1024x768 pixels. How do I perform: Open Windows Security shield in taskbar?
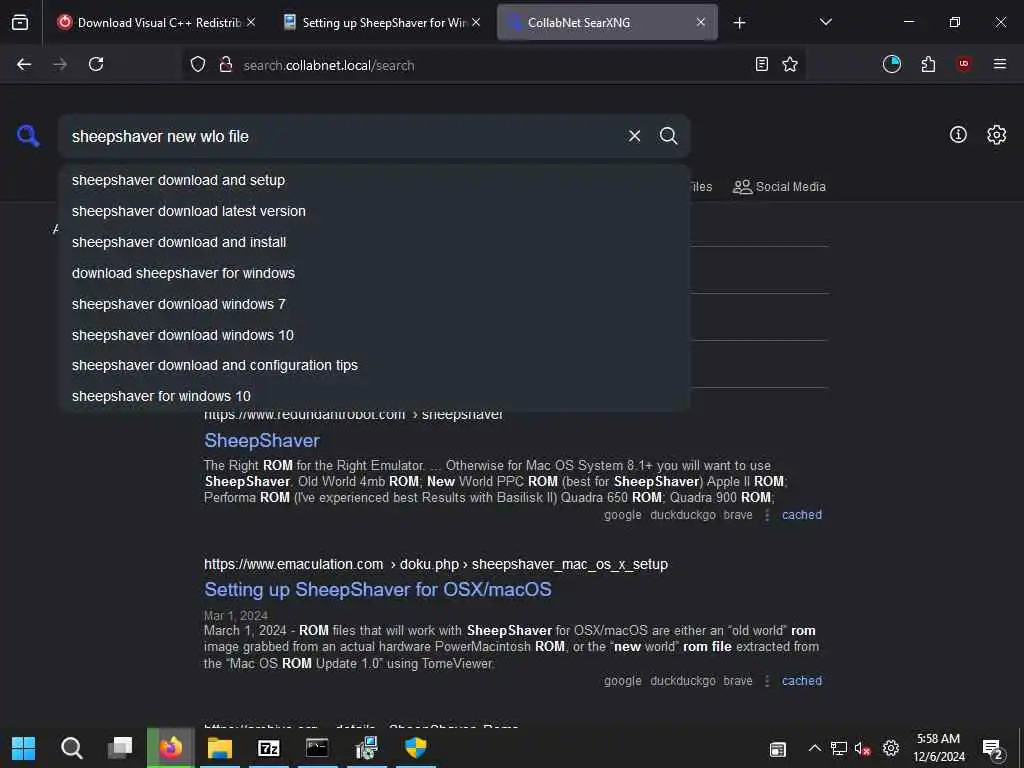415,748
